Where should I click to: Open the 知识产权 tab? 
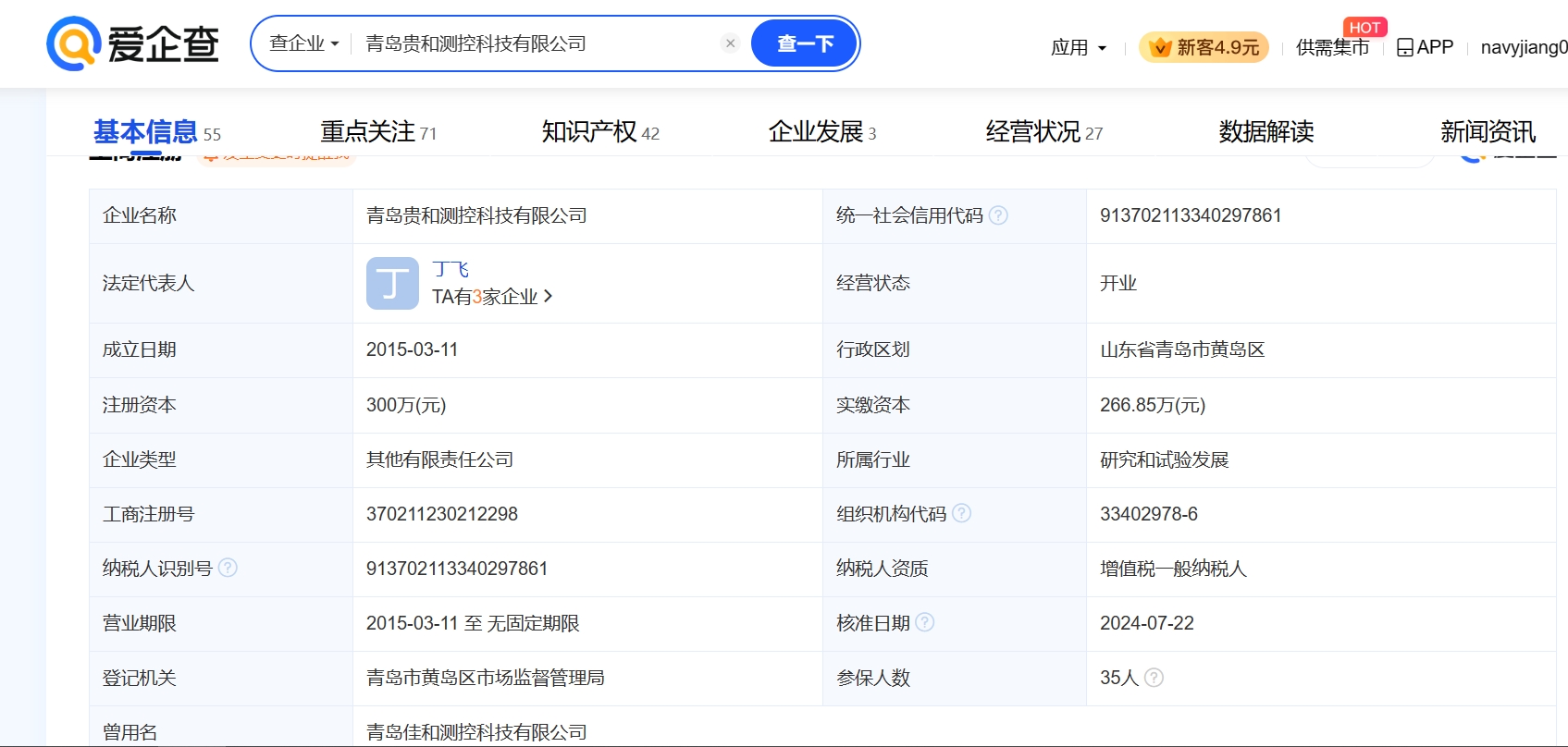(x=600, y=132)
